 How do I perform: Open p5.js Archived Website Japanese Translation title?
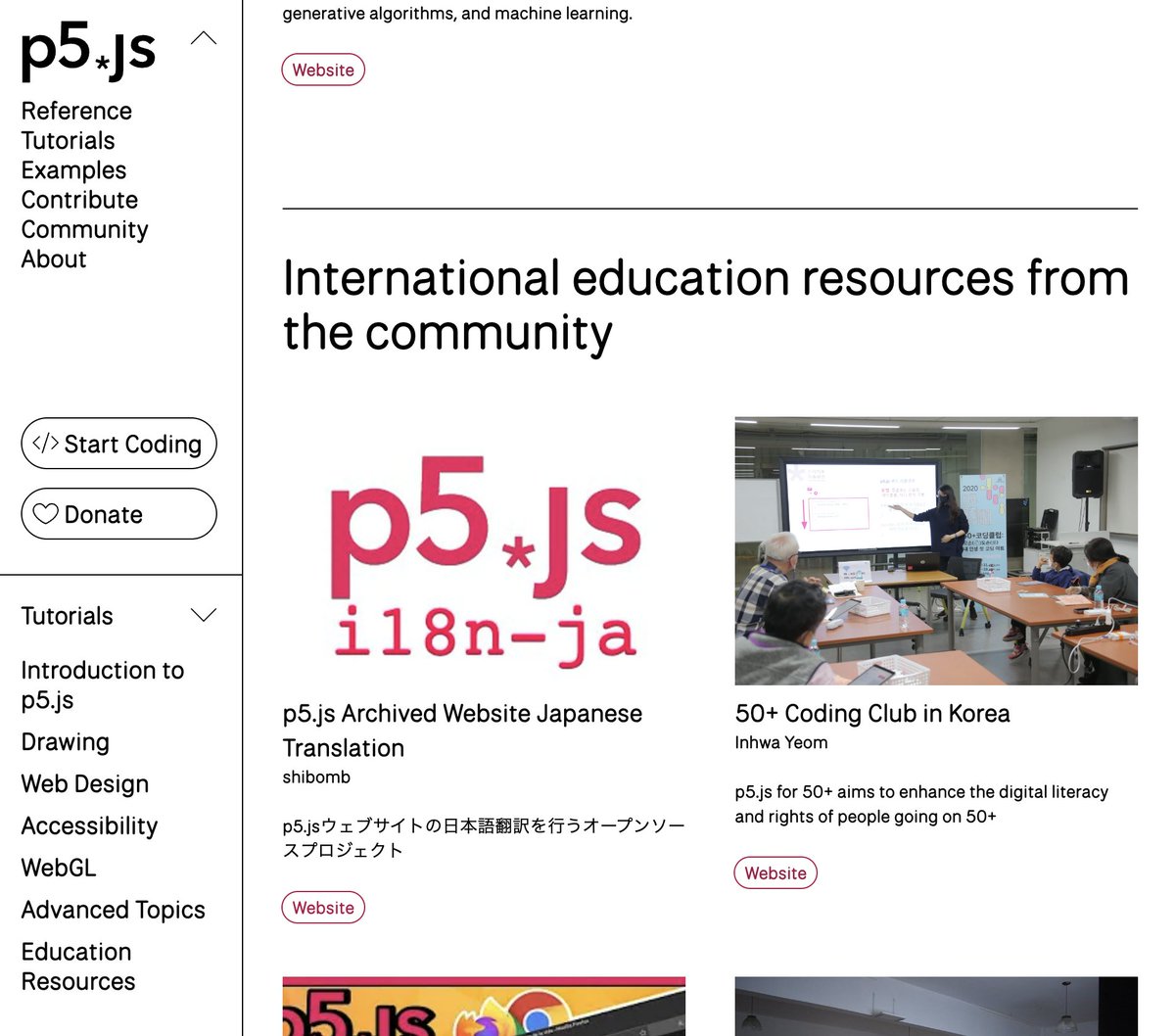462,730
